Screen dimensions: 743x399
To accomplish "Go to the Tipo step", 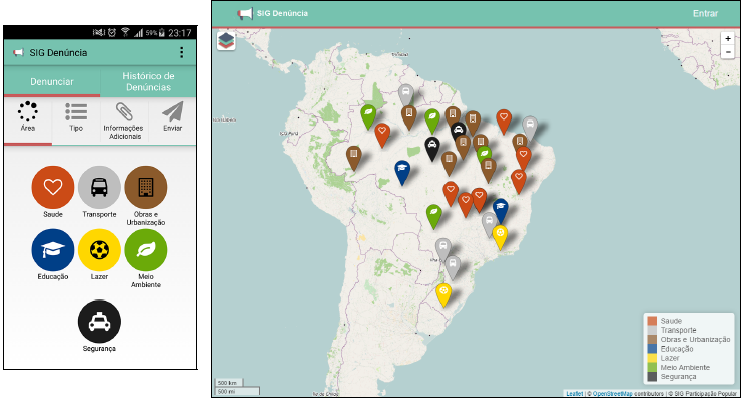I will [76, 118].
